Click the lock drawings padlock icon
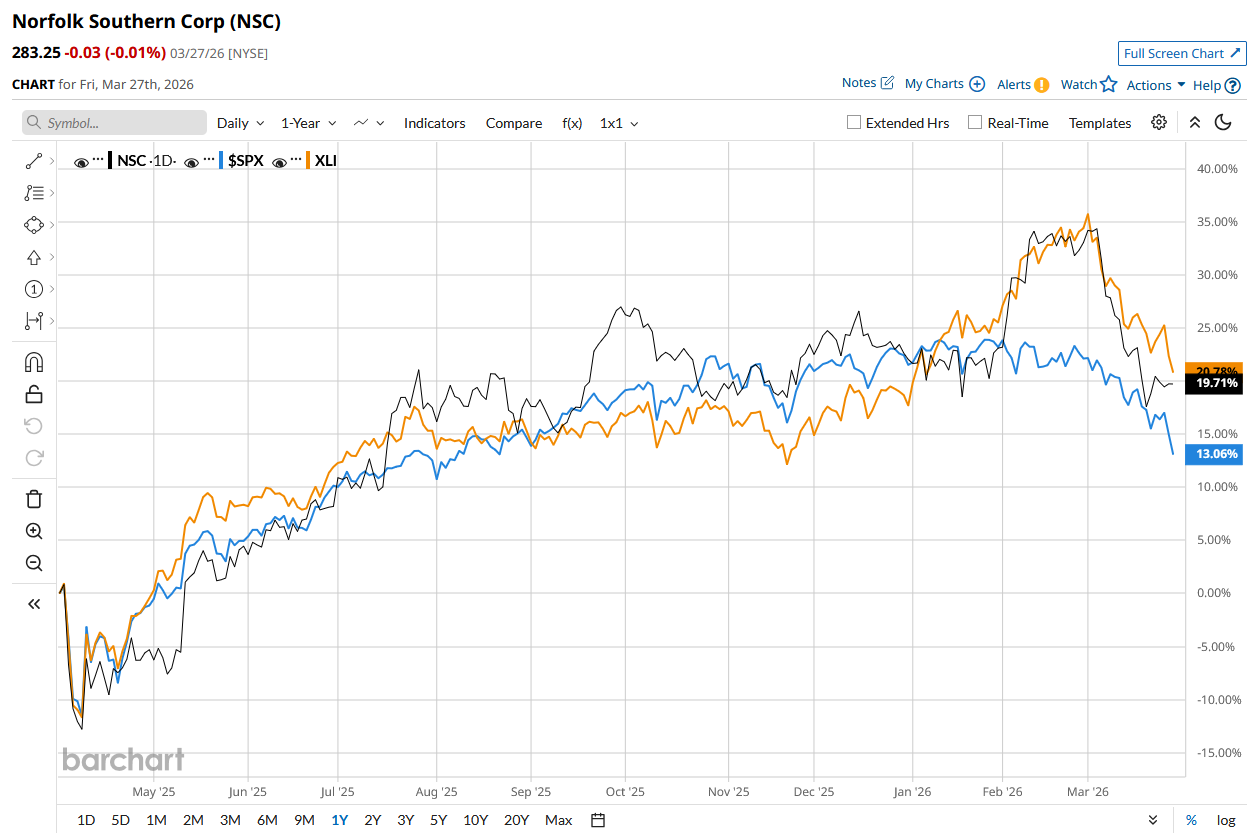 point(34,394)
